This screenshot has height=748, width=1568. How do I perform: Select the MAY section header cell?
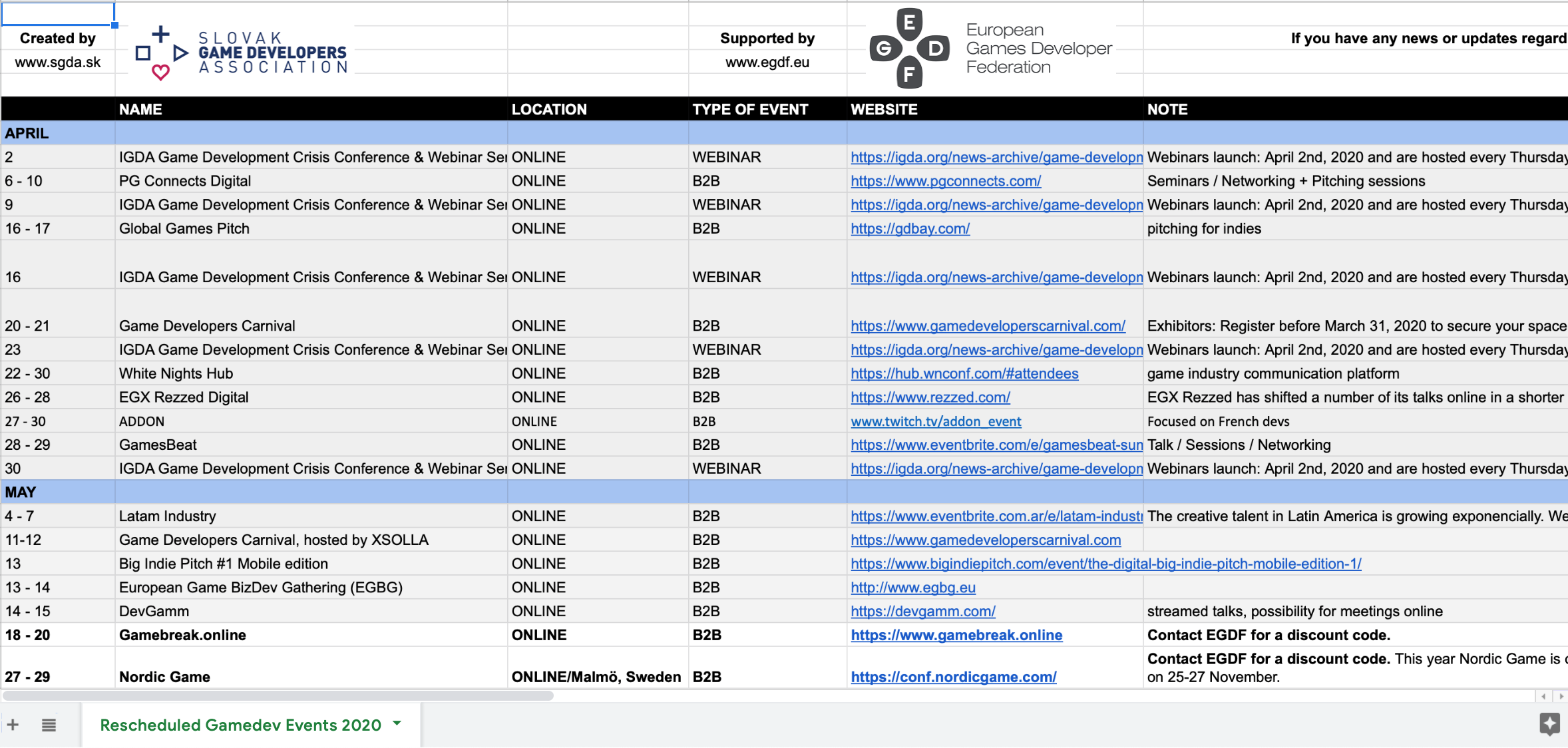(x=22, y=492)
